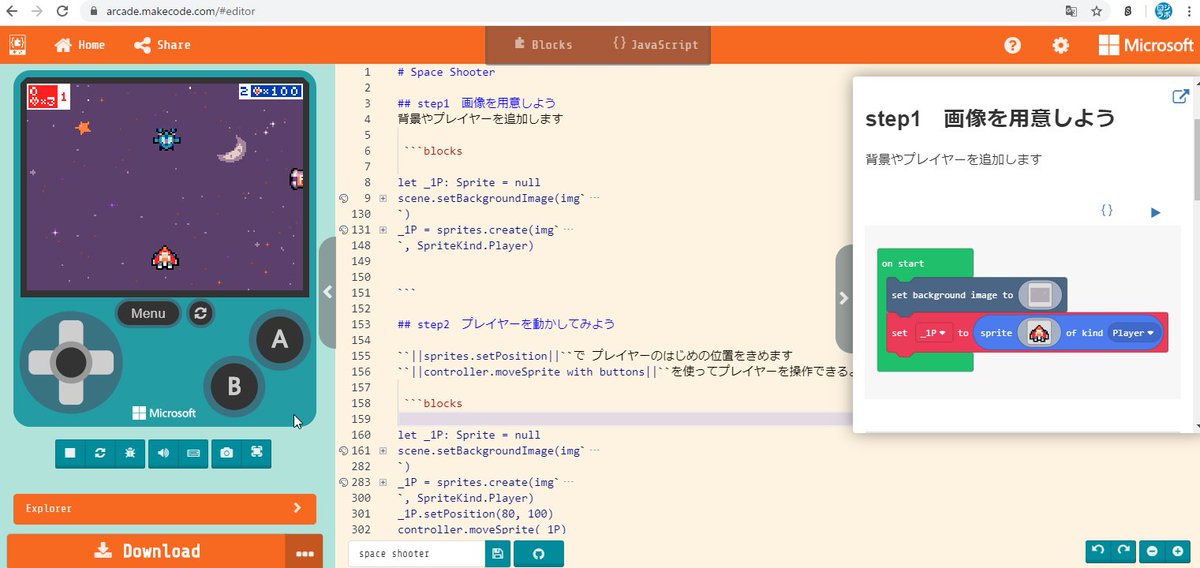
Task: Toggle debug mode with bug icon
Action: click(x=129, y=453)
